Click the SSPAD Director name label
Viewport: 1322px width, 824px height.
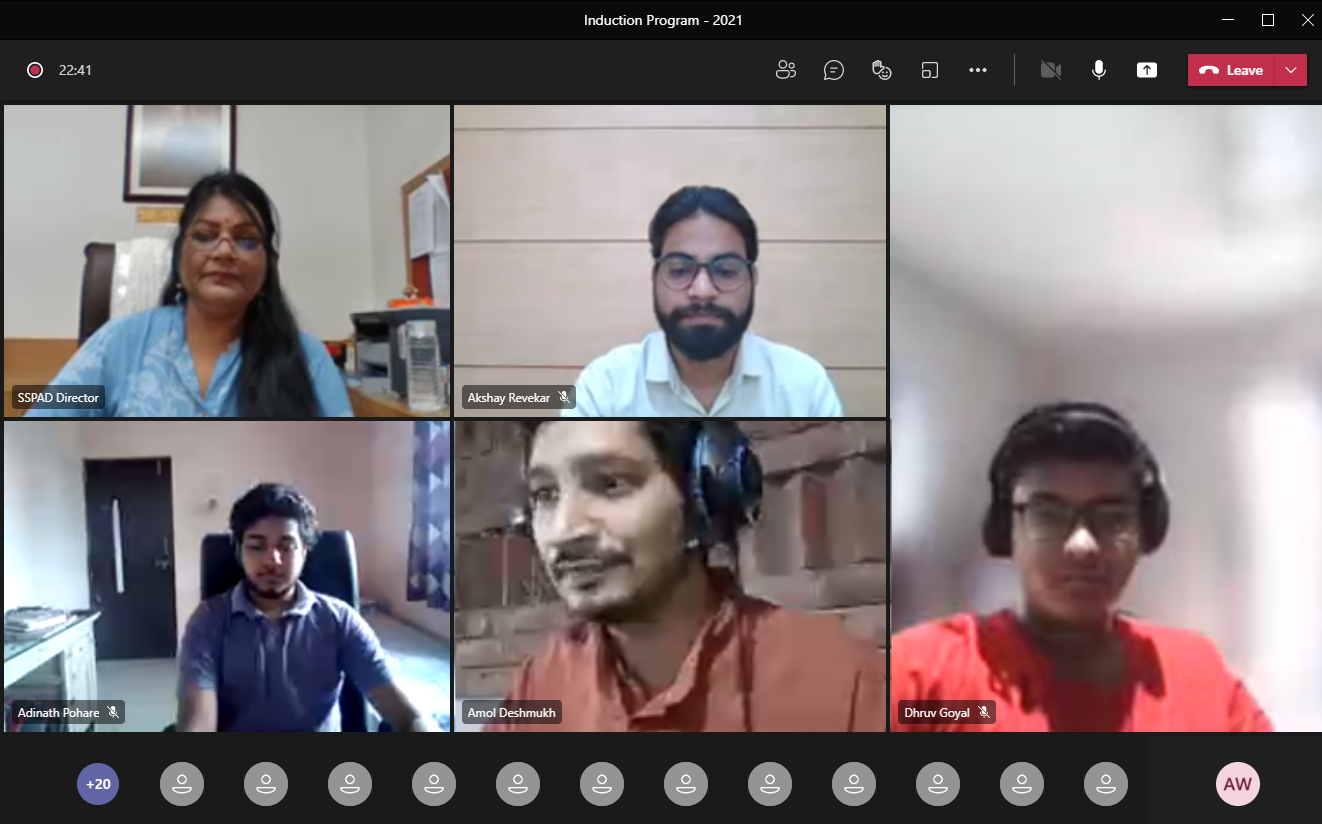coord(57,397)
